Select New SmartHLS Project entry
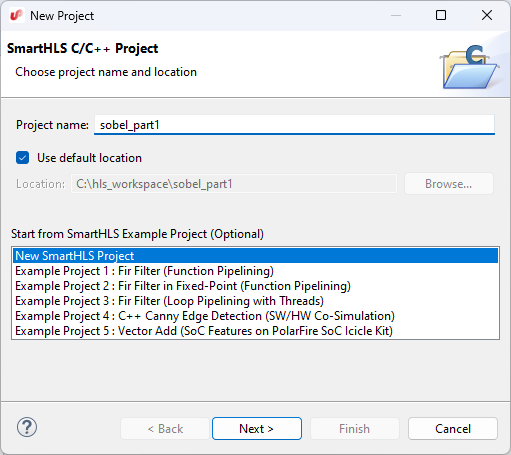The width and height of the screenshot is (511, 455). pyautogui.click(x=255, y=256)
